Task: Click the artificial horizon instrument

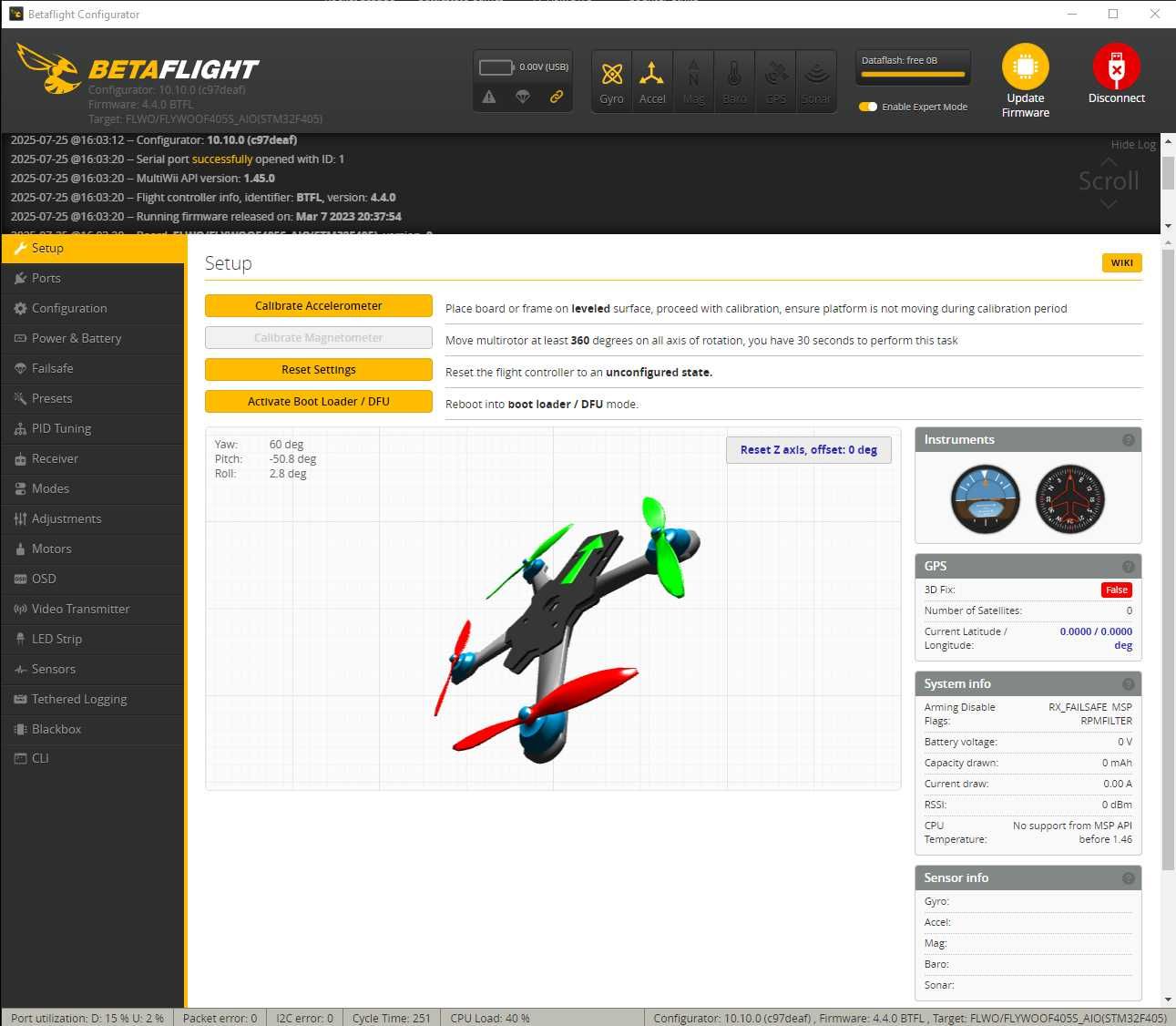Action: [x=985, y=499]
